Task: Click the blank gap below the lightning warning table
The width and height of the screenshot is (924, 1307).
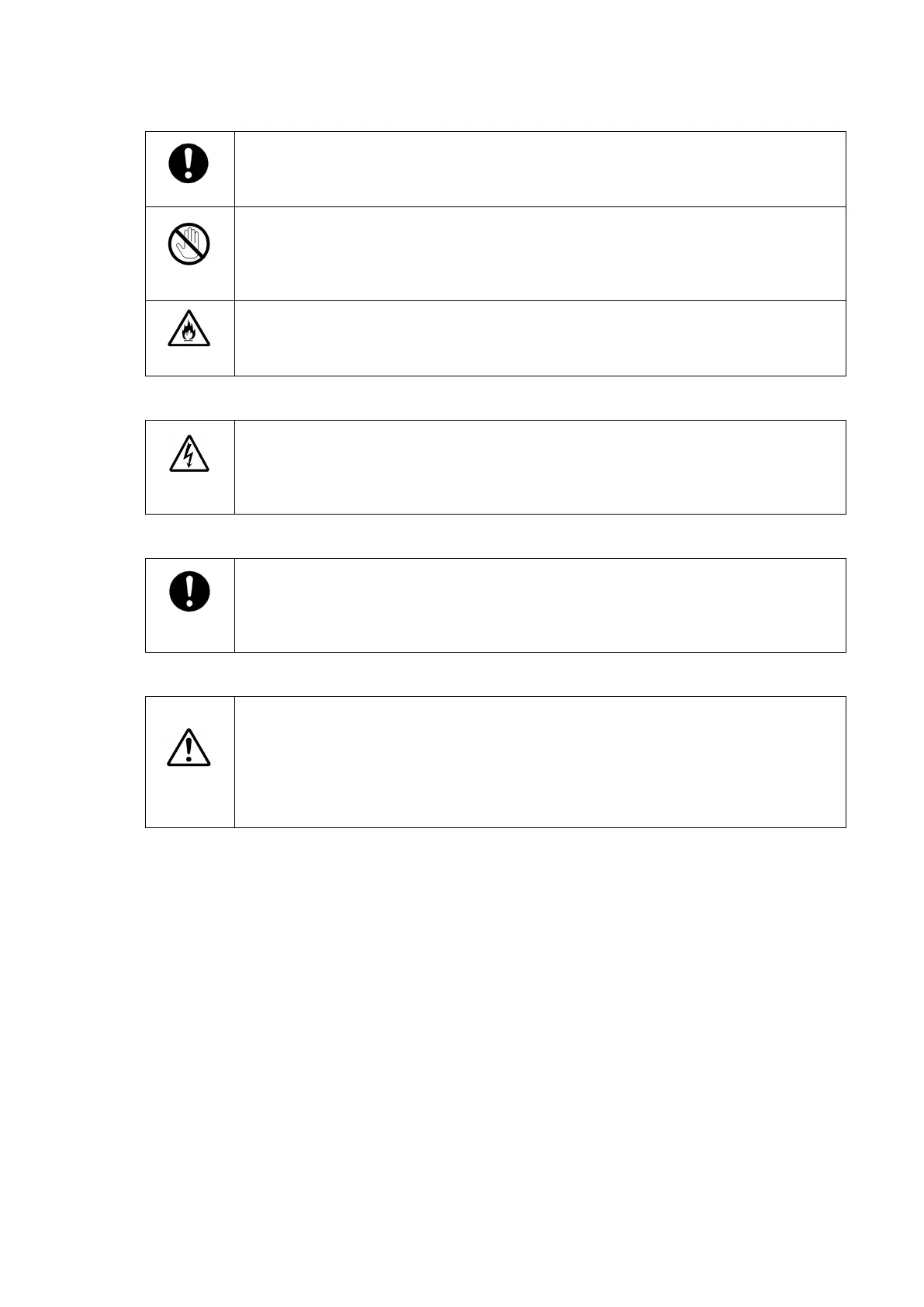Action: (495, 536)
